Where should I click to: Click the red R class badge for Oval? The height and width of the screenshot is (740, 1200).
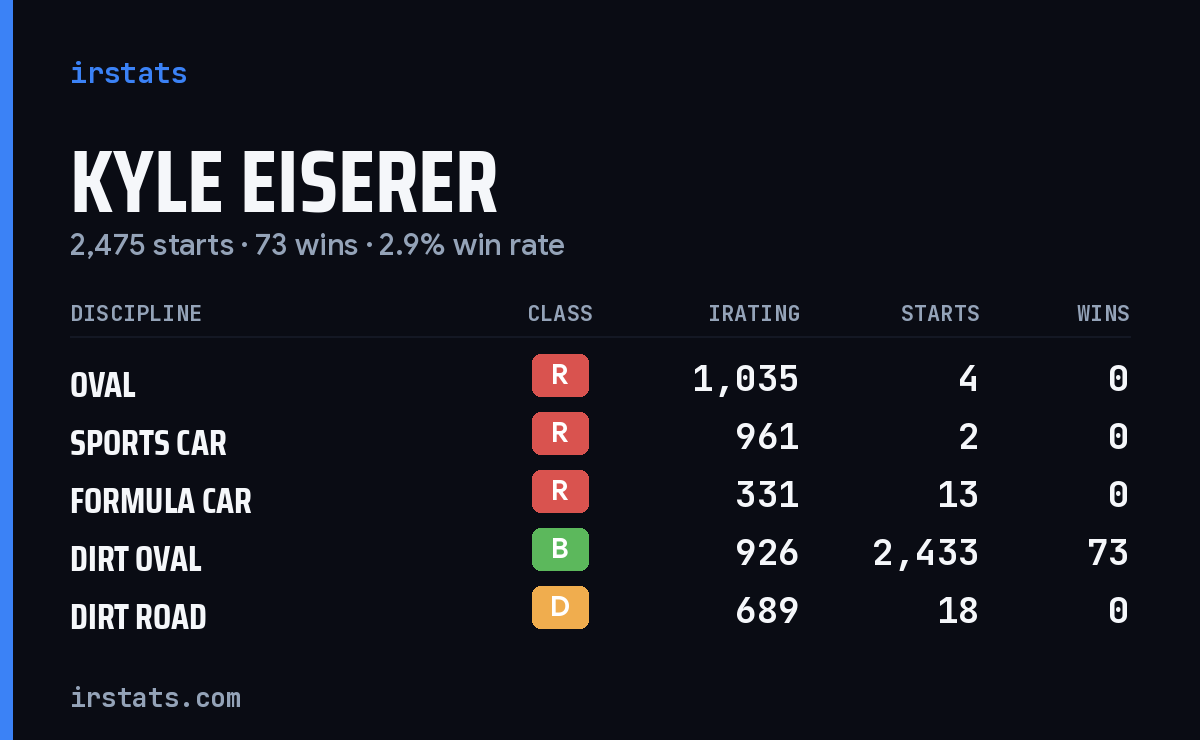560,375
